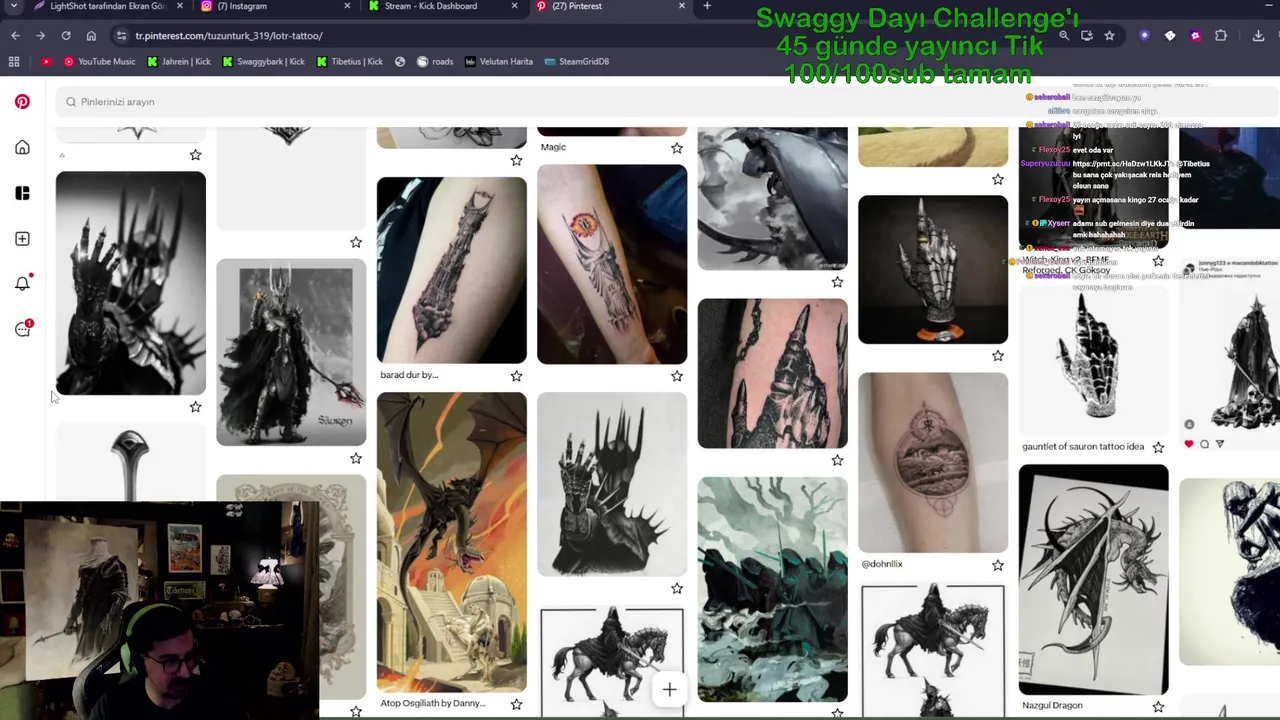Open SteamGridDB bookmark
The height and width of the screenshot is (720, 1280).
(x=576, y=61)
